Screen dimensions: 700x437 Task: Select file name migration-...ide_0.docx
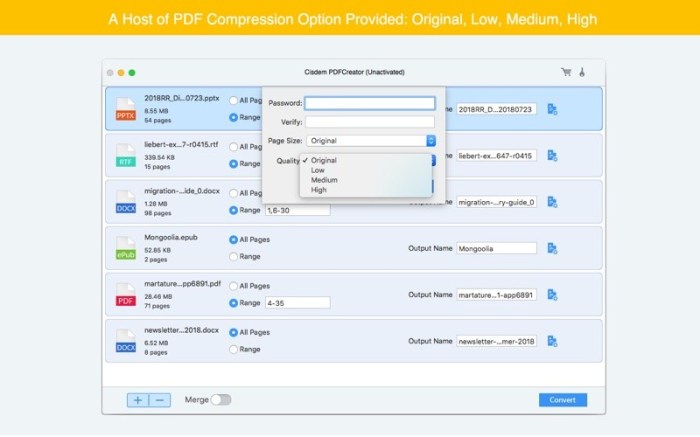tap(182, 191)
